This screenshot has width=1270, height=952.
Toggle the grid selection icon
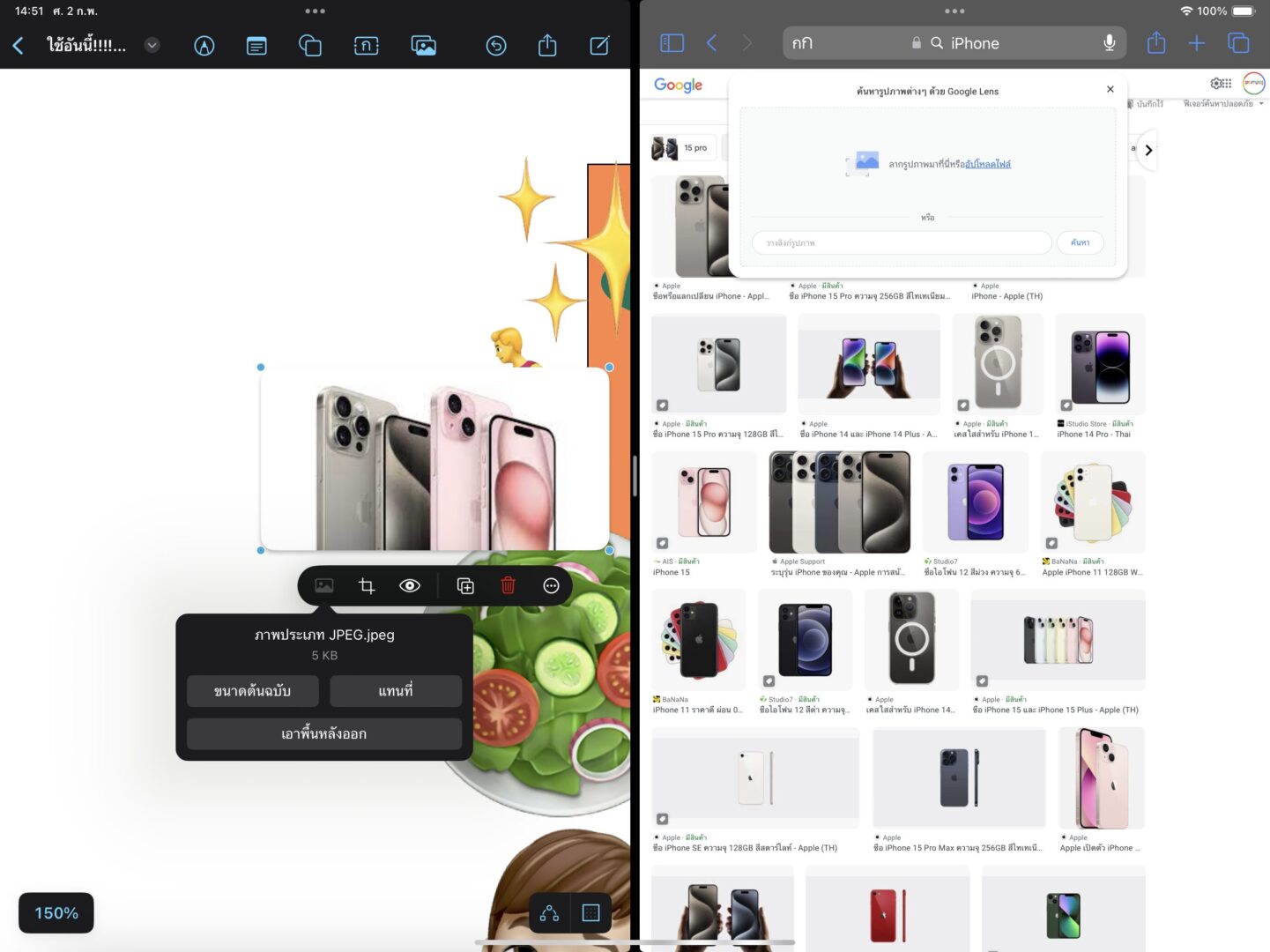click(591, 913)
